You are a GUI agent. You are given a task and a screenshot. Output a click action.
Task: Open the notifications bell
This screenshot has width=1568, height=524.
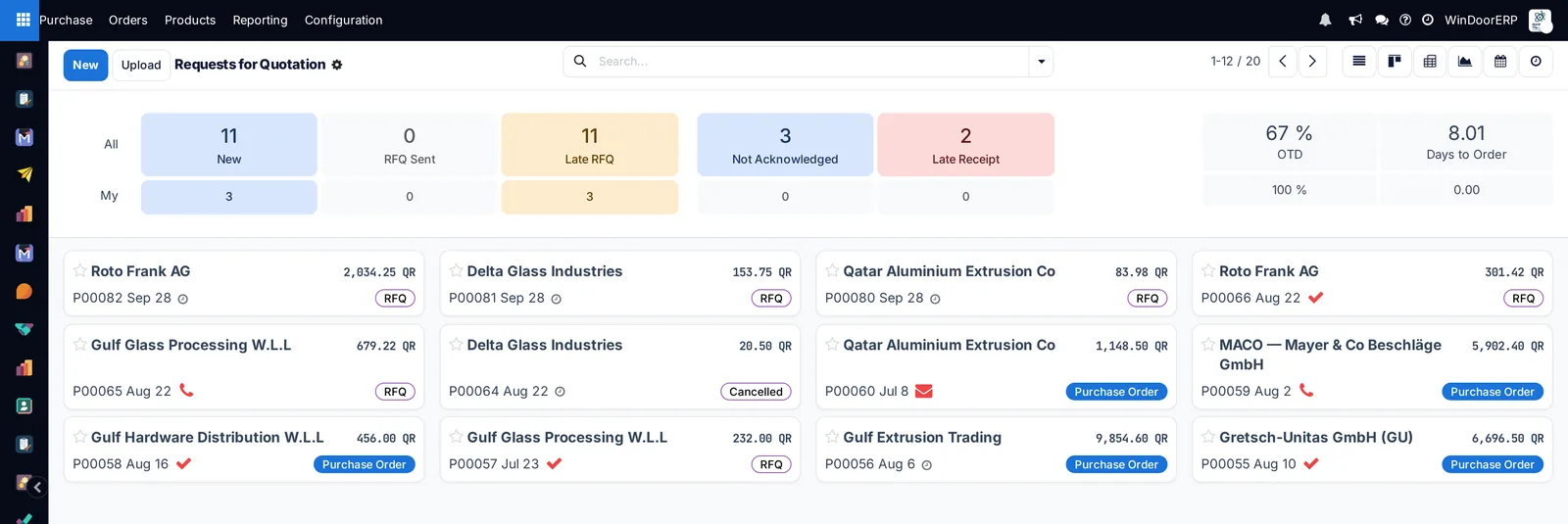[1325, 20]
